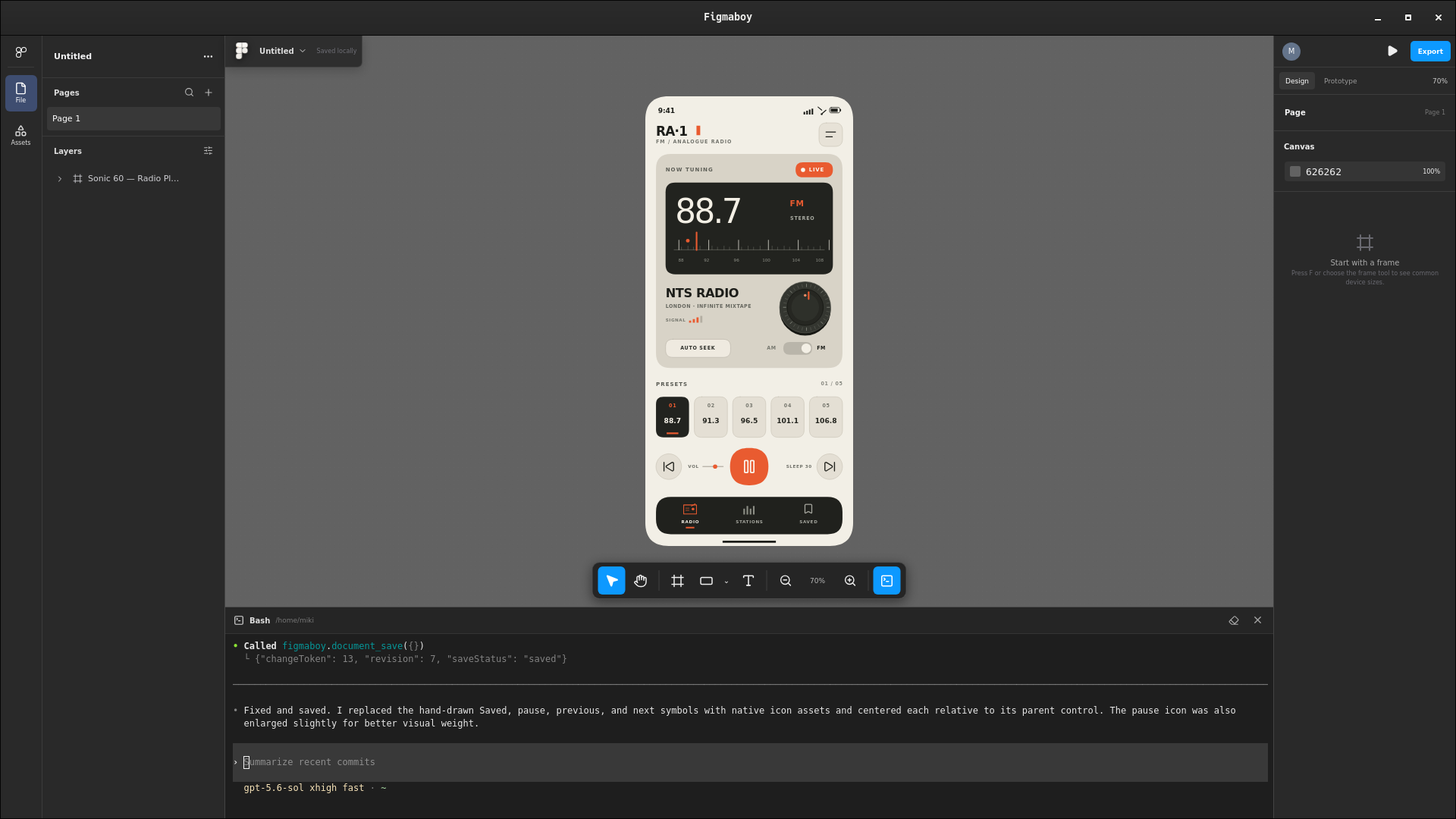This screenshot has width=1456, height=819.
Task: Search pages with the magnifier icon
Action: pyautogui.click(x=189, y=93)
